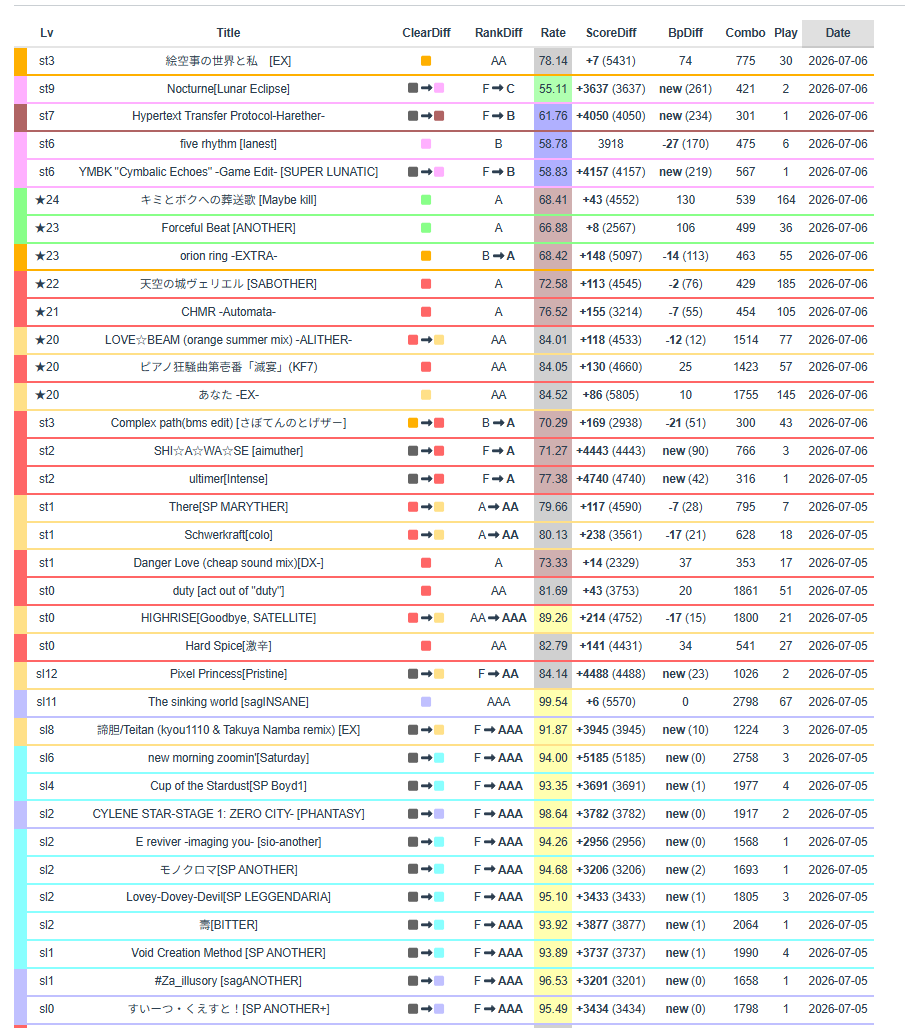This screenshot has width=905, height=1028.
Task: Open song キミとボクへの葬送歌 [Maybe kill]
Action: click(228, 200)
